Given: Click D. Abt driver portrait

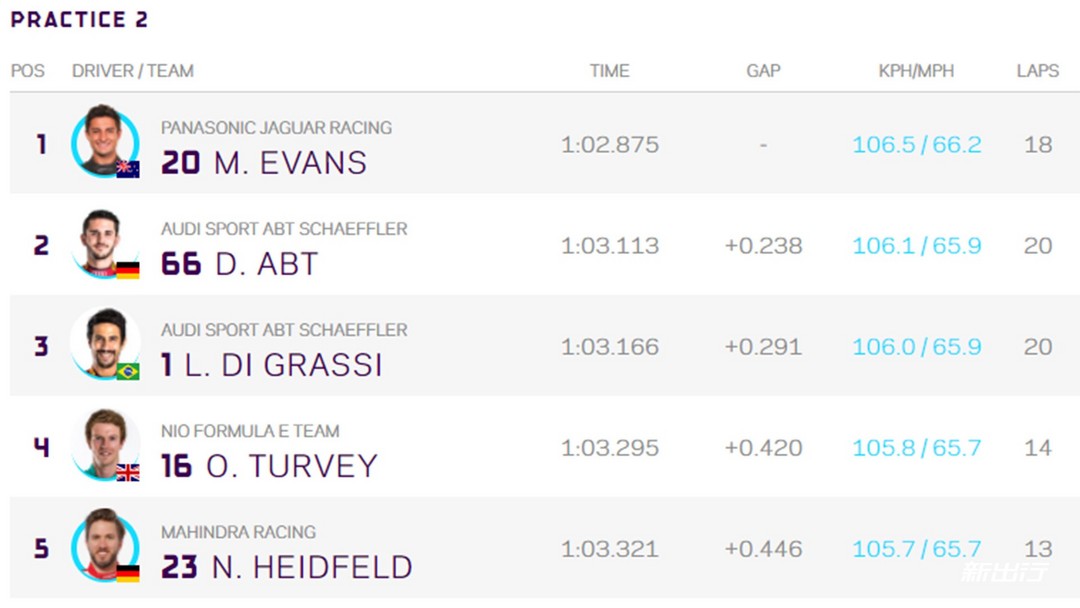Looking at the screenshot, I should coord(105,242).
